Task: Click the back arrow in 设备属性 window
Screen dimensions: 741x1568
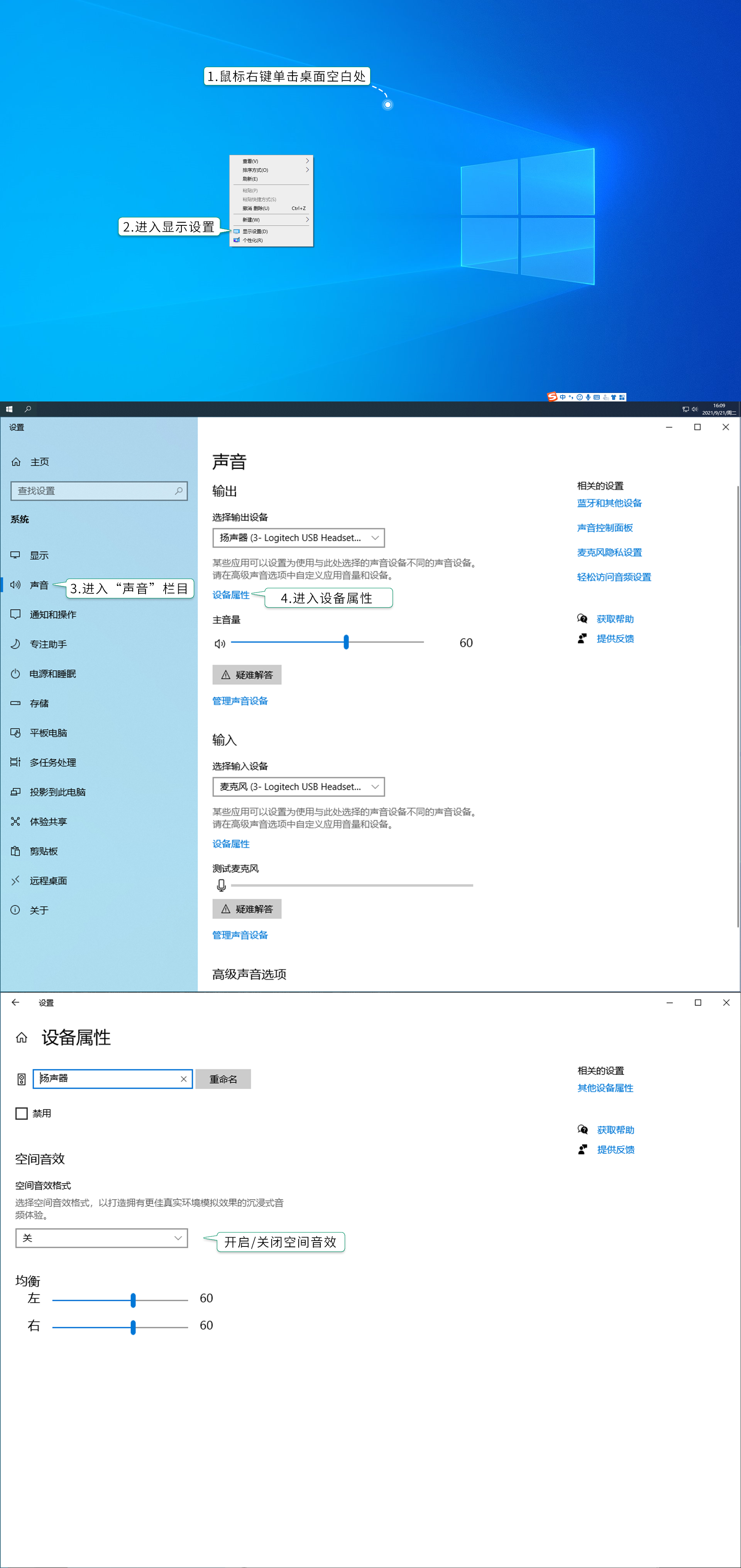Action: [x=16, y=1002]
